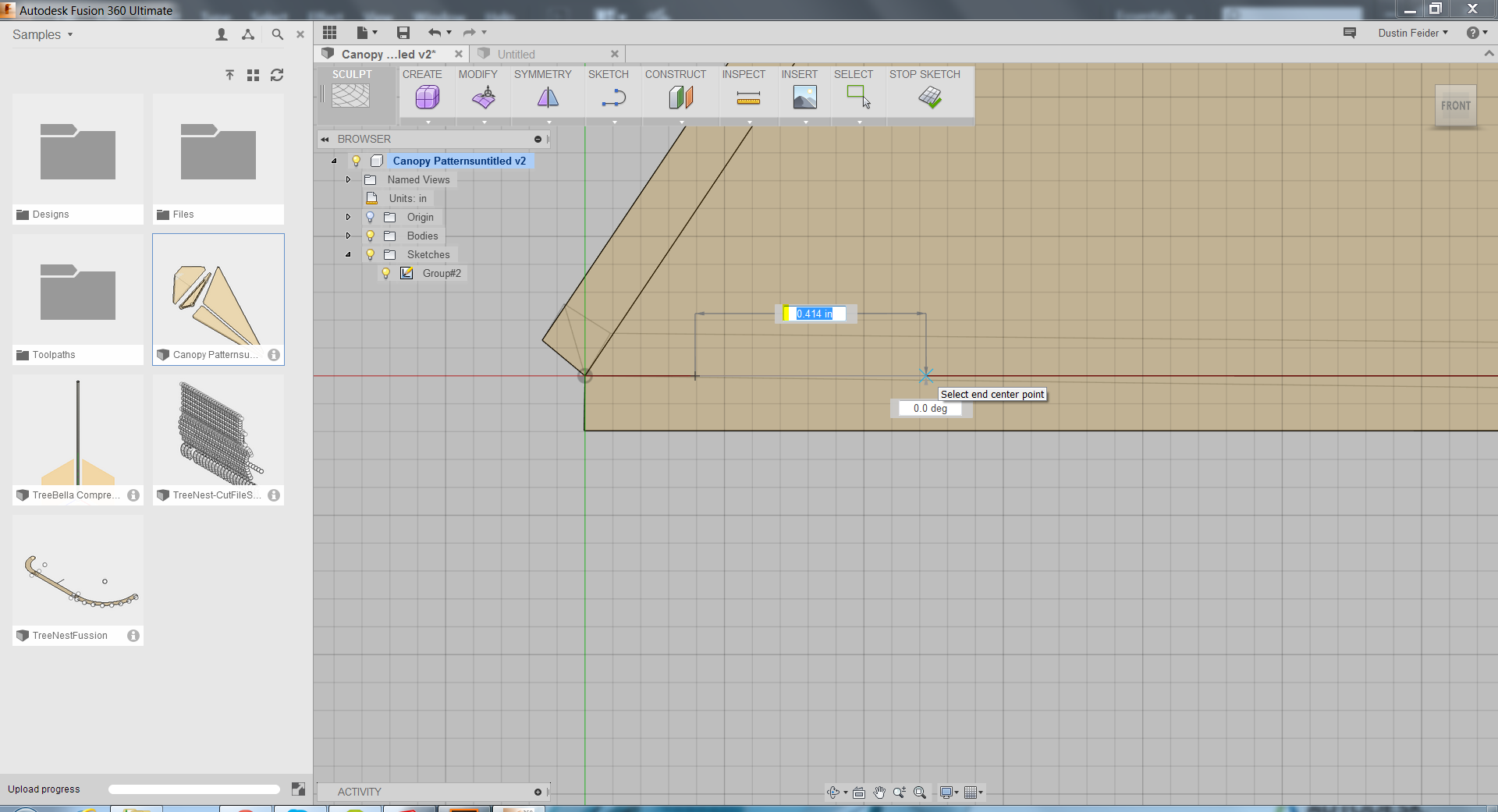Toggle visibility bulb of Group#2 sketch

[x=385, y=273]
